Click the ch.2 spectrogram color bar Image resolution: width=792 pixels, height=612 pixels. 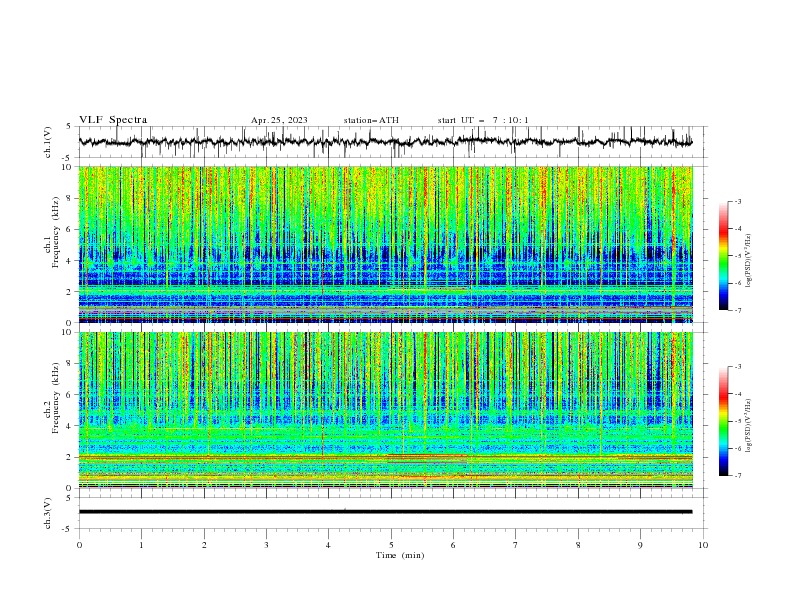[x=724, y=421]
